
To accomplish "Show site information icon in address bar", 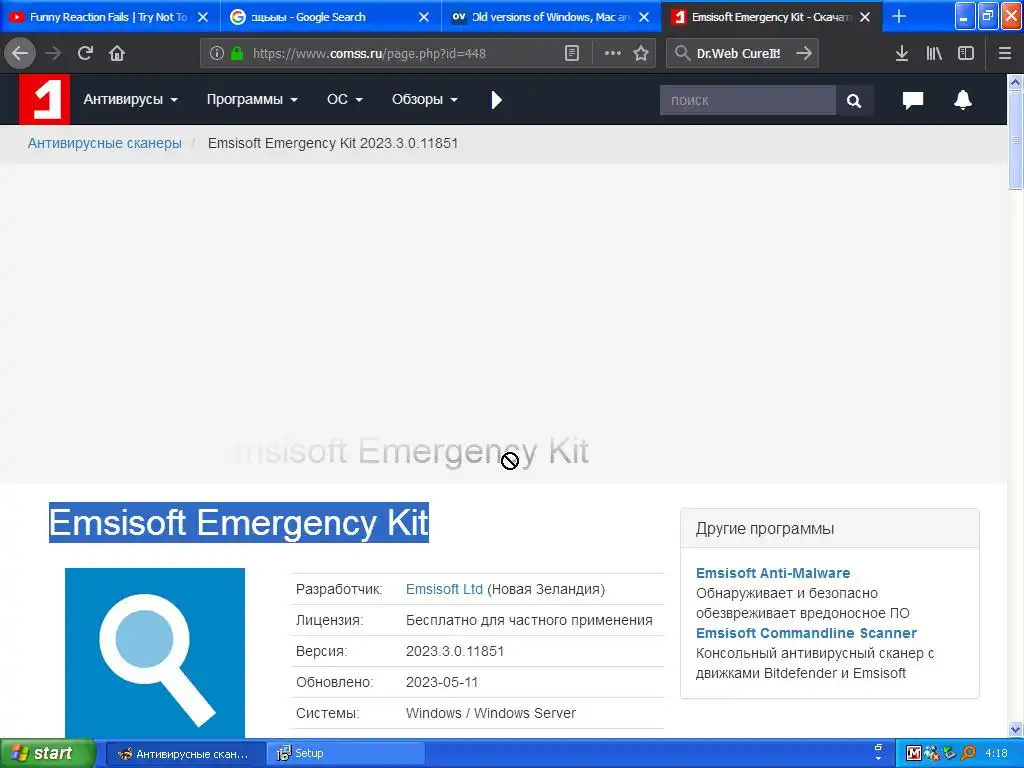I will pyautogui.click(x=217, y=54).
